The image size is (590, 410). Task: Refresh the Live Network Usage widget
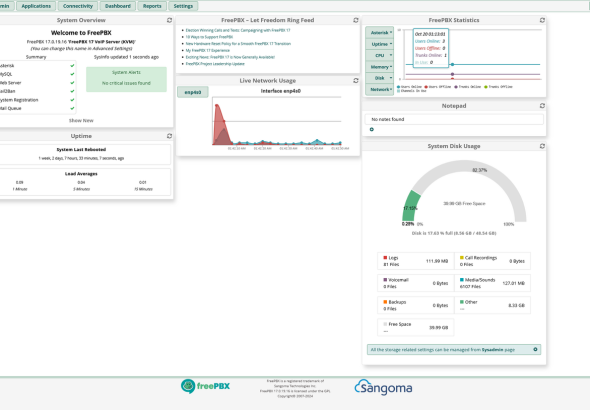pyautogui.click(x=356, y=80)
